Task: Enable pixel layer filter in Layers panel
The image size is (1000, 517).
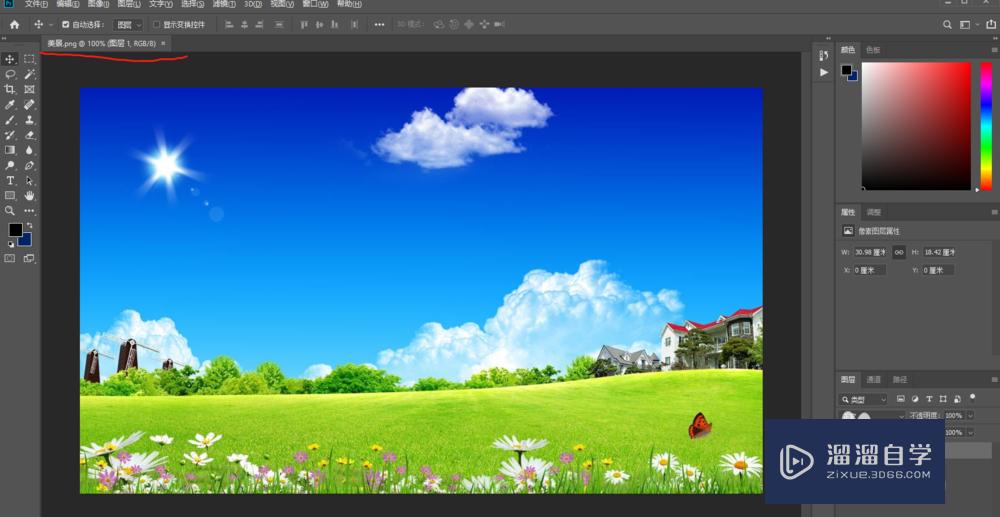Action: [x=901, y=399]
